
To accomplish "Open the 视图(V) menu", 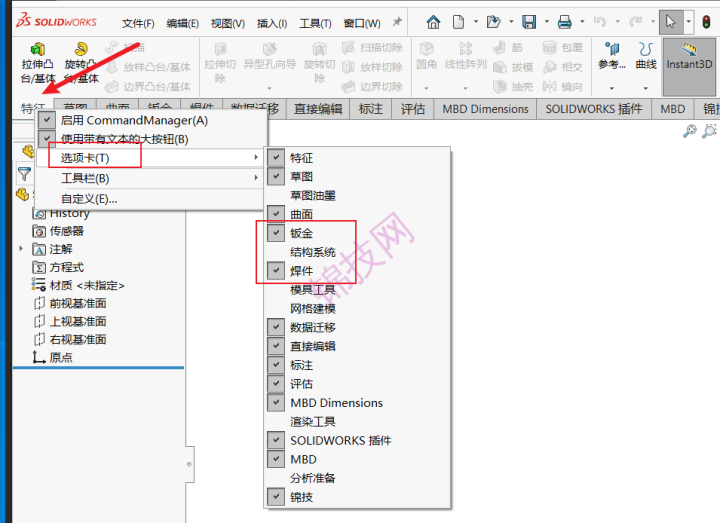I will point(228,23).
